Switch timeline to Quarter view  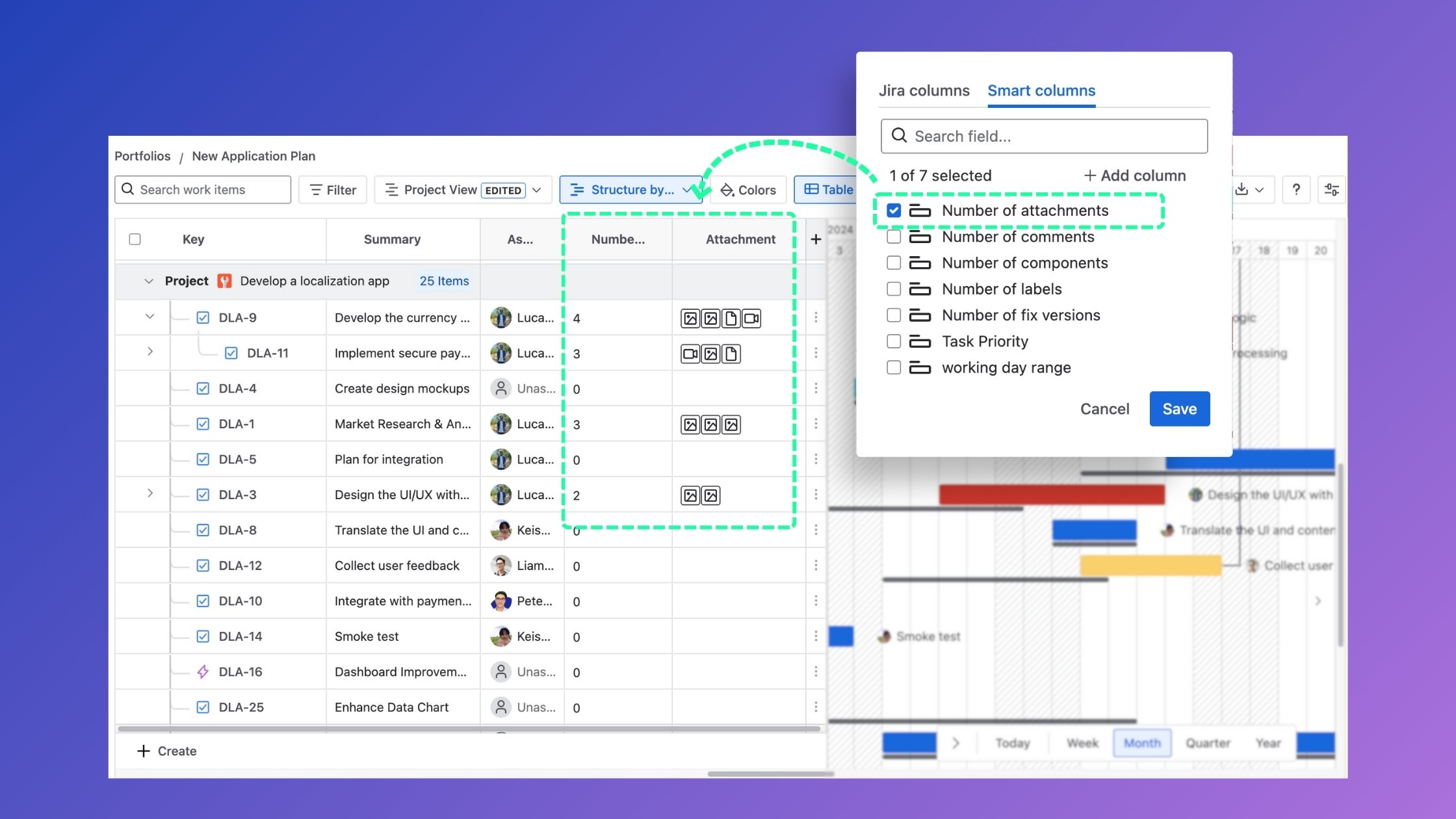pos(1208,743)
